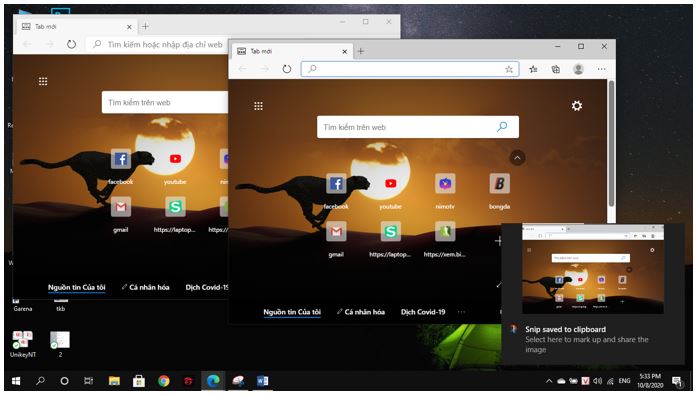Viewport: 697px width, 396px height.
Task: Open the gmail shortcut in the front Edge window
Action: (336, 232)
